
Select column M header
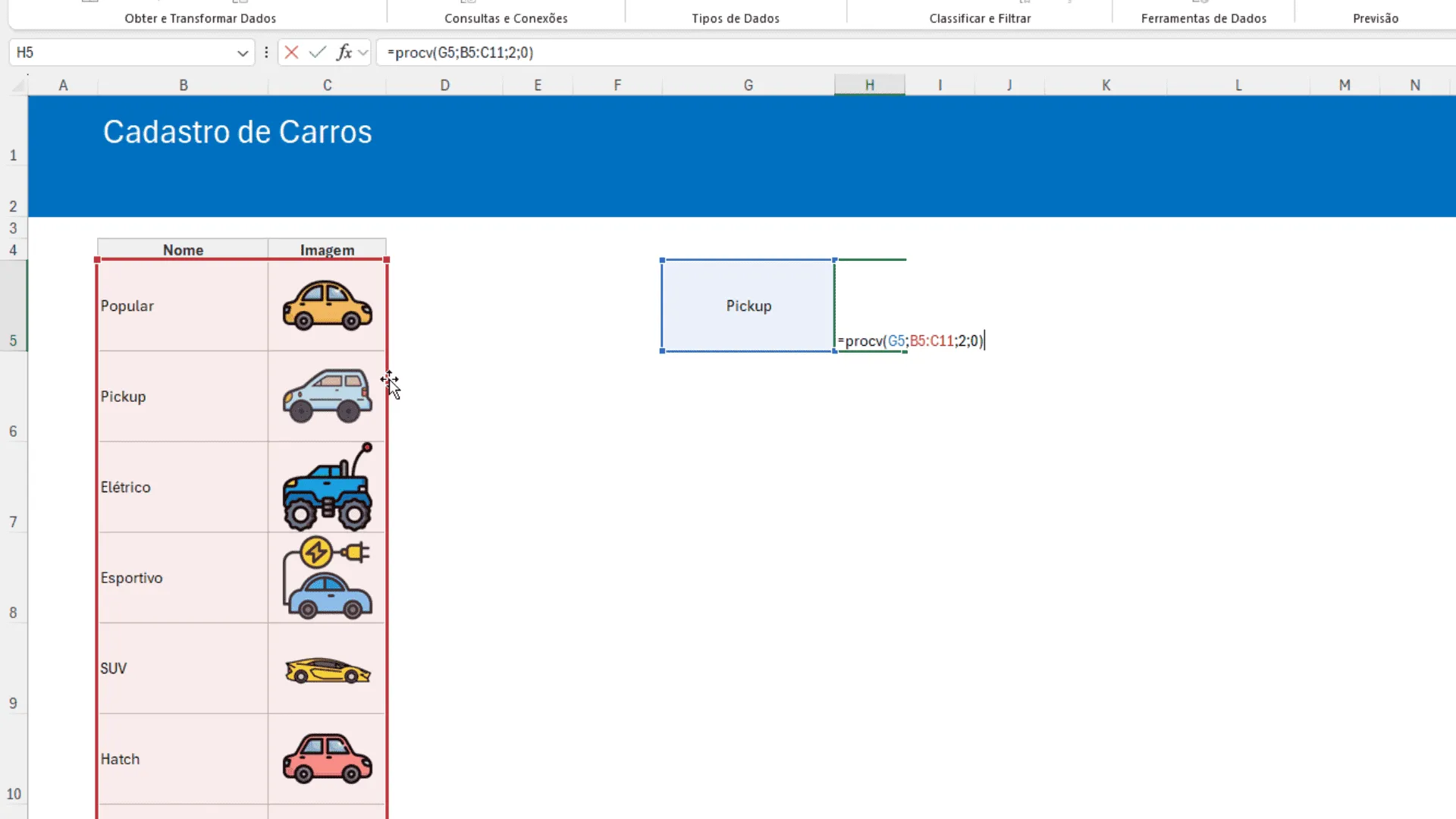1345,86
